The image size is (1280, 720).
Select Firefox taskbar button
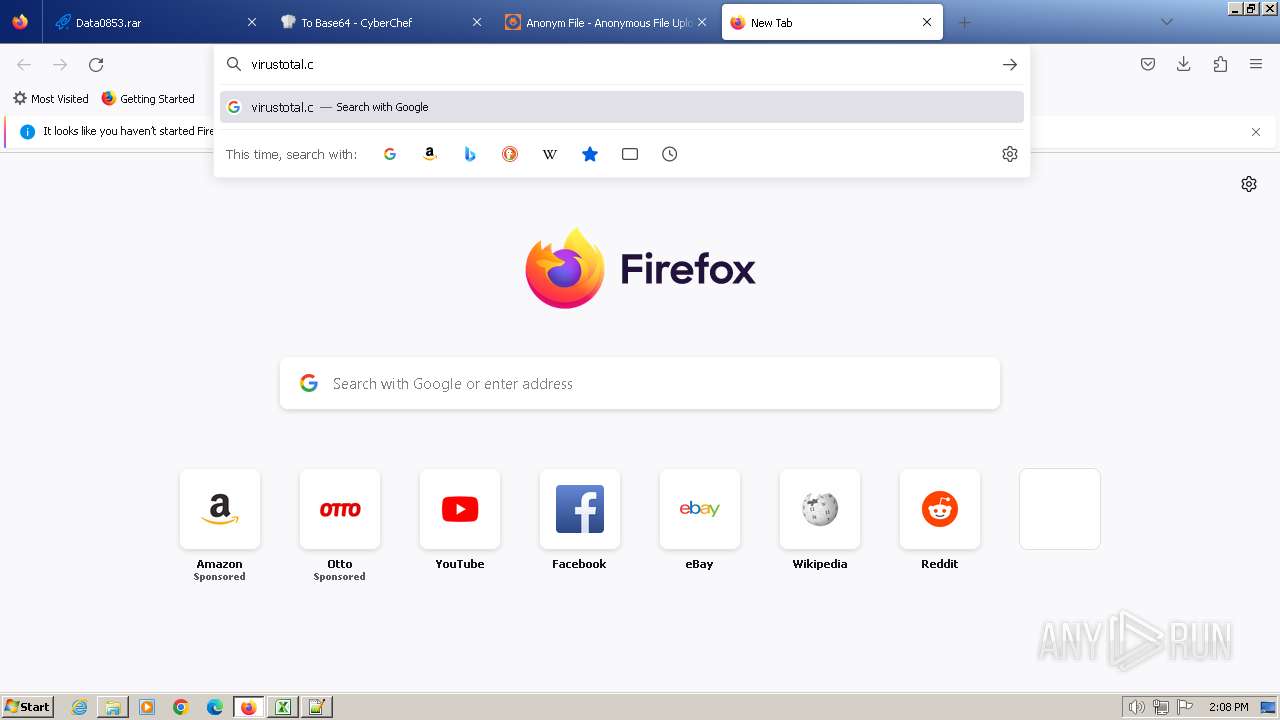[x=248, y=707]
